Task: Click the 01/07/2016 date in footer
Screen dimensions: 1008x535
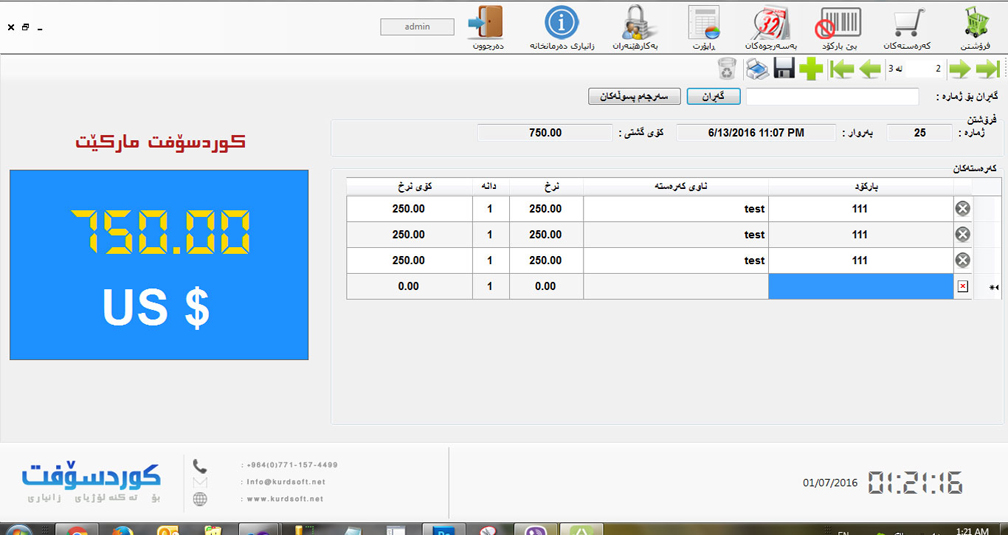Action: tap(830, 483)
